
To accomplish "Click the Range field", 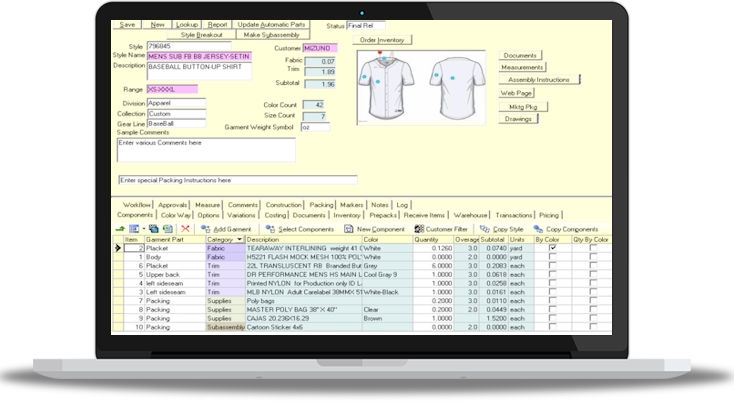I will coord(172,89).
